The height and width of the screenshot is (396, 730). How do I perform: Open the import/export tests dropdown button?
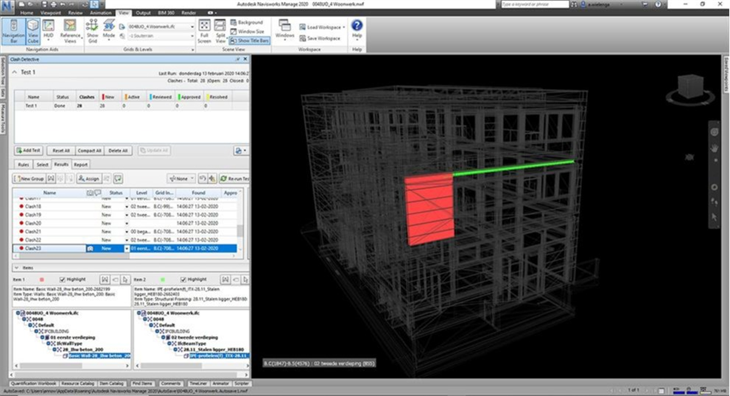pos(240,151)
